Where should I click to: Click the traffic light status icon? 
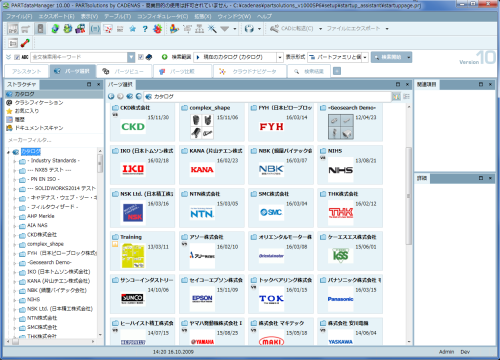pyautogui.click(x=40, y=29)
